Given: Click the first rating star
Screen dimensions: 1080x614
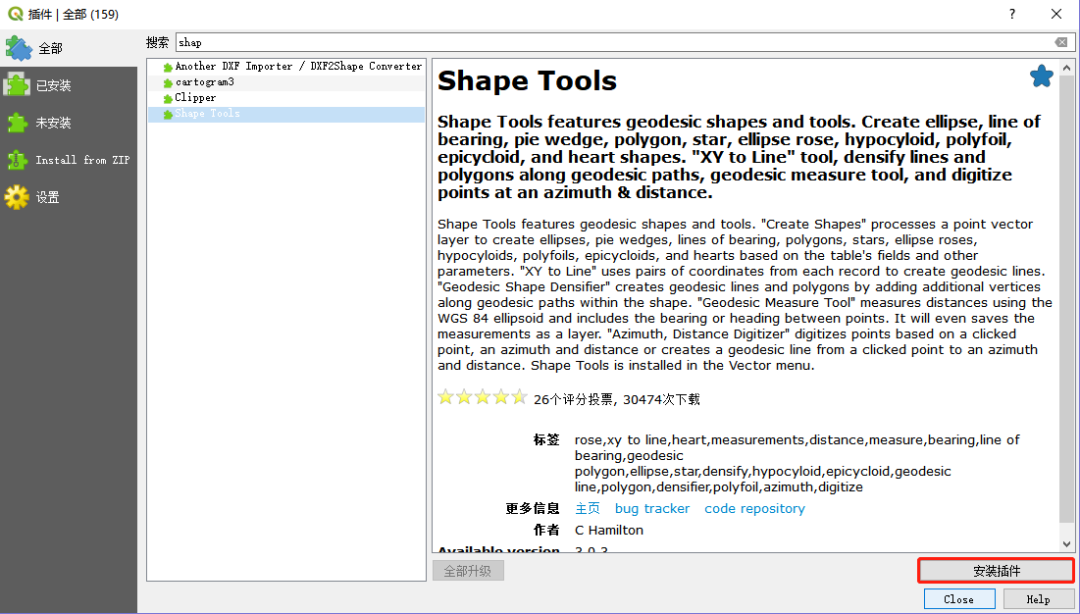Looking at the screenshot, I should point(446,397).
